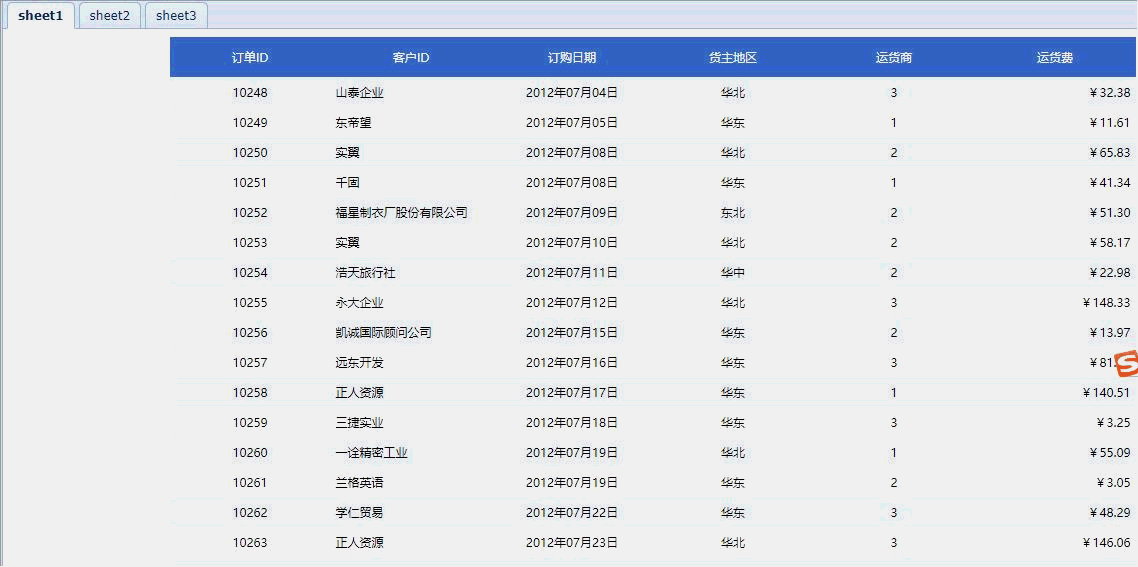Click the 客户ID column header

point(411,58)
